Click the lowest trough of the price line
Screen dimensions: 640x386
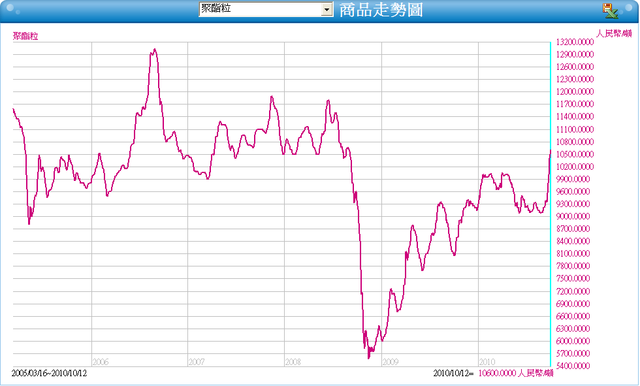[x=369, y=358]
